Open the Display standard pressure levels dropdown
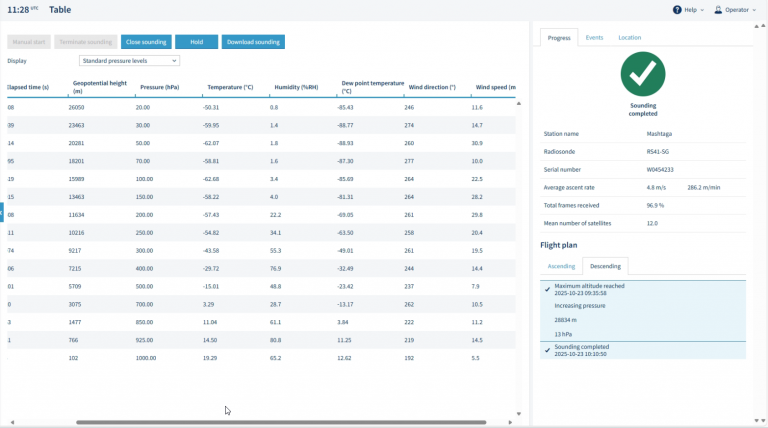 click(x=129, y=61)
